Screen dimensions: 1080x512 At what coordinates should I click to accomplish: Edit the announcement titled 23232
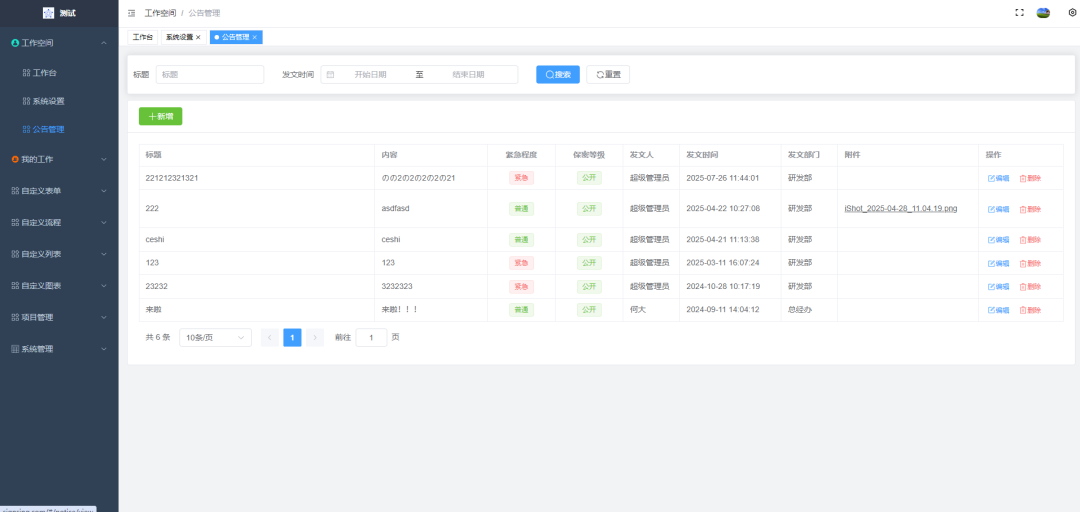tap(998, 286)
